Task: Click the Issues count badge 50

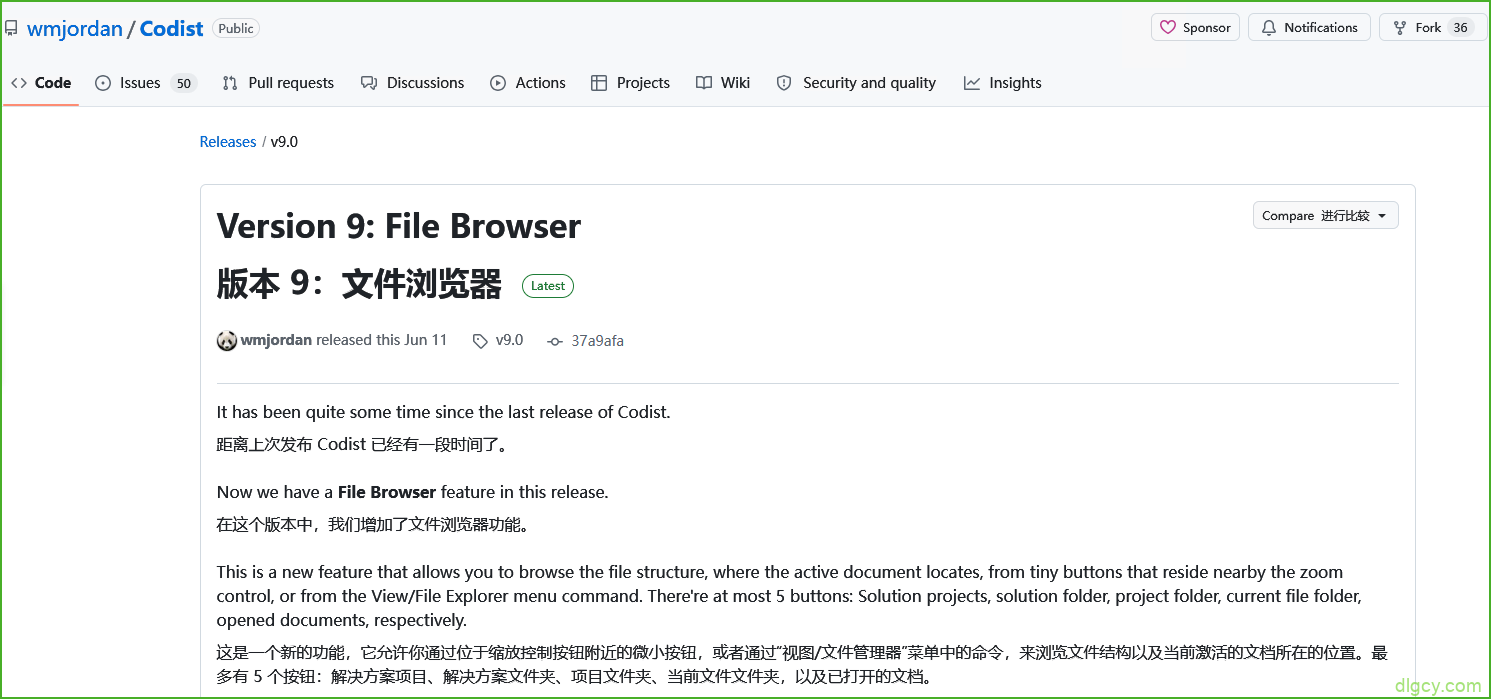Action: 183,84
